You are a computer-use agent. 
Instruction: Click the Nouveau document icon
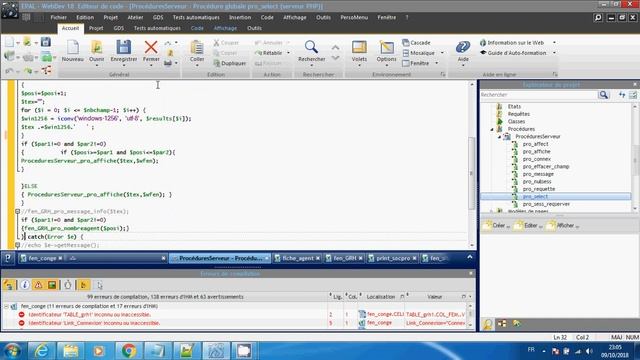(x=73, y=47)
